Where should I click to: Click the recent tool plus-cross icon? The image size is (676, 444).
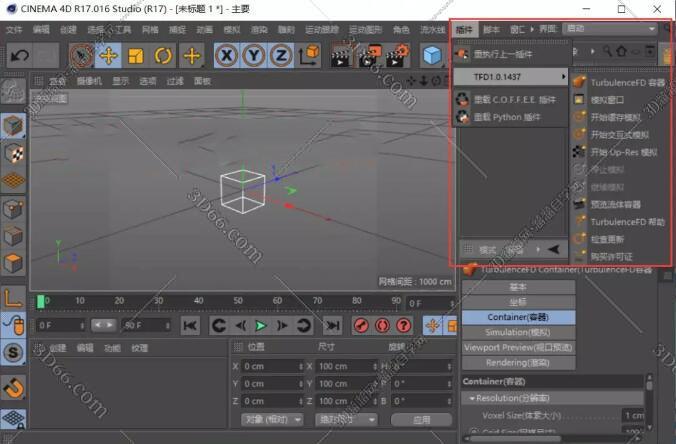point(192,56)
